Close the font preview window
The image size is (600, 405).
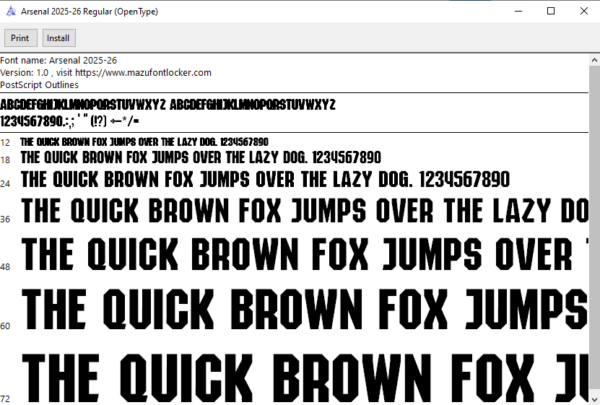pyautogui.click(x=584, y=11)
